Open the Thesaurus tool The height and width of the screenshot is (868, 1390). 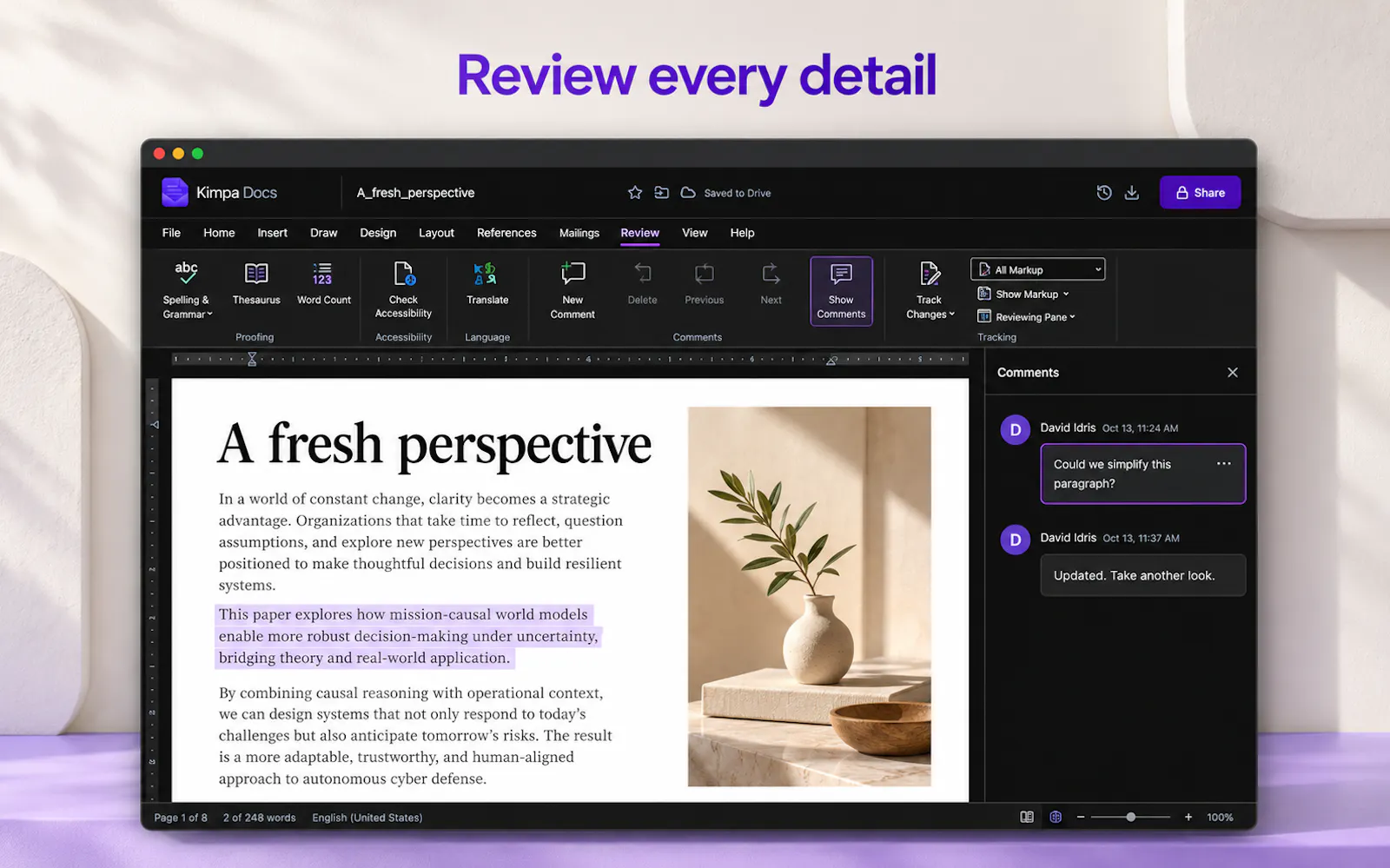click(x=256, y=283)
